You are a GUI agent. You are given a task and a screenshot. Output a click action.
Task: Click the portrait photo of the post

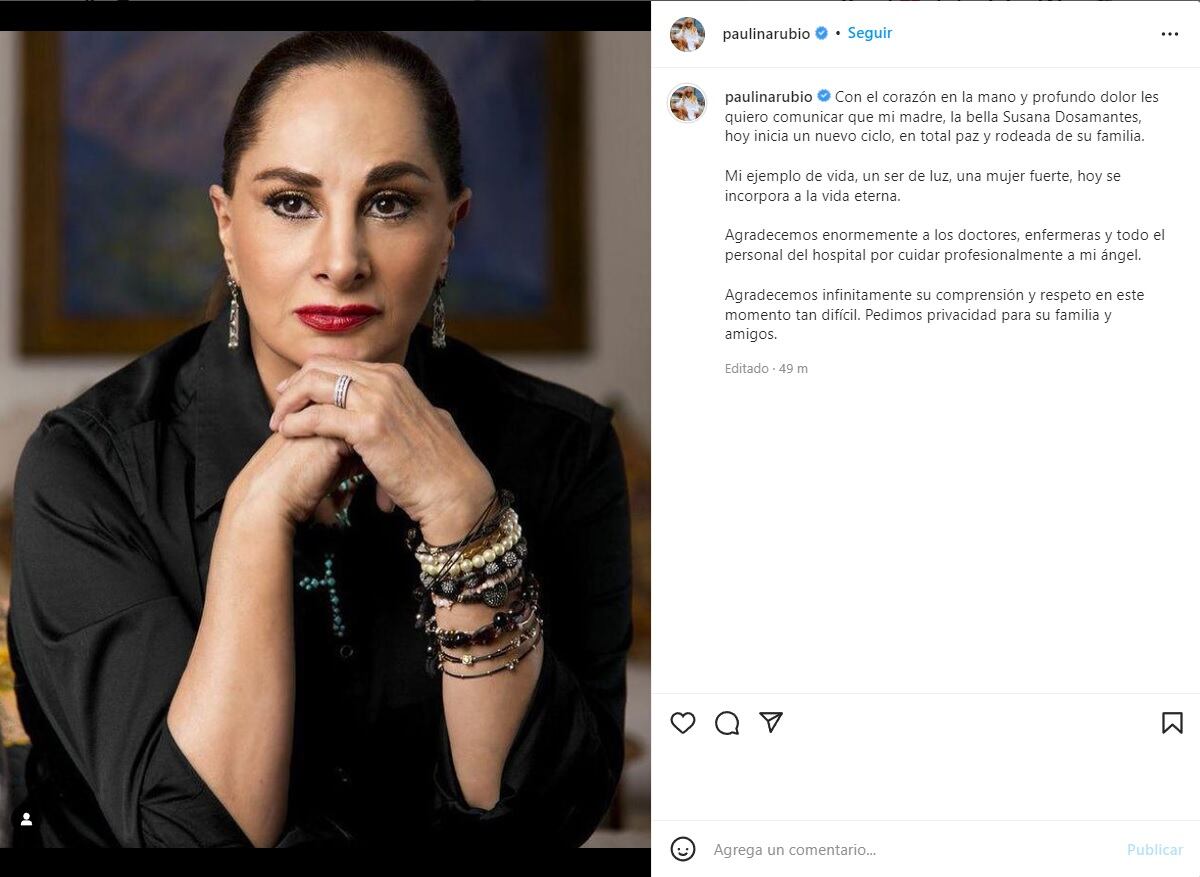325,439
